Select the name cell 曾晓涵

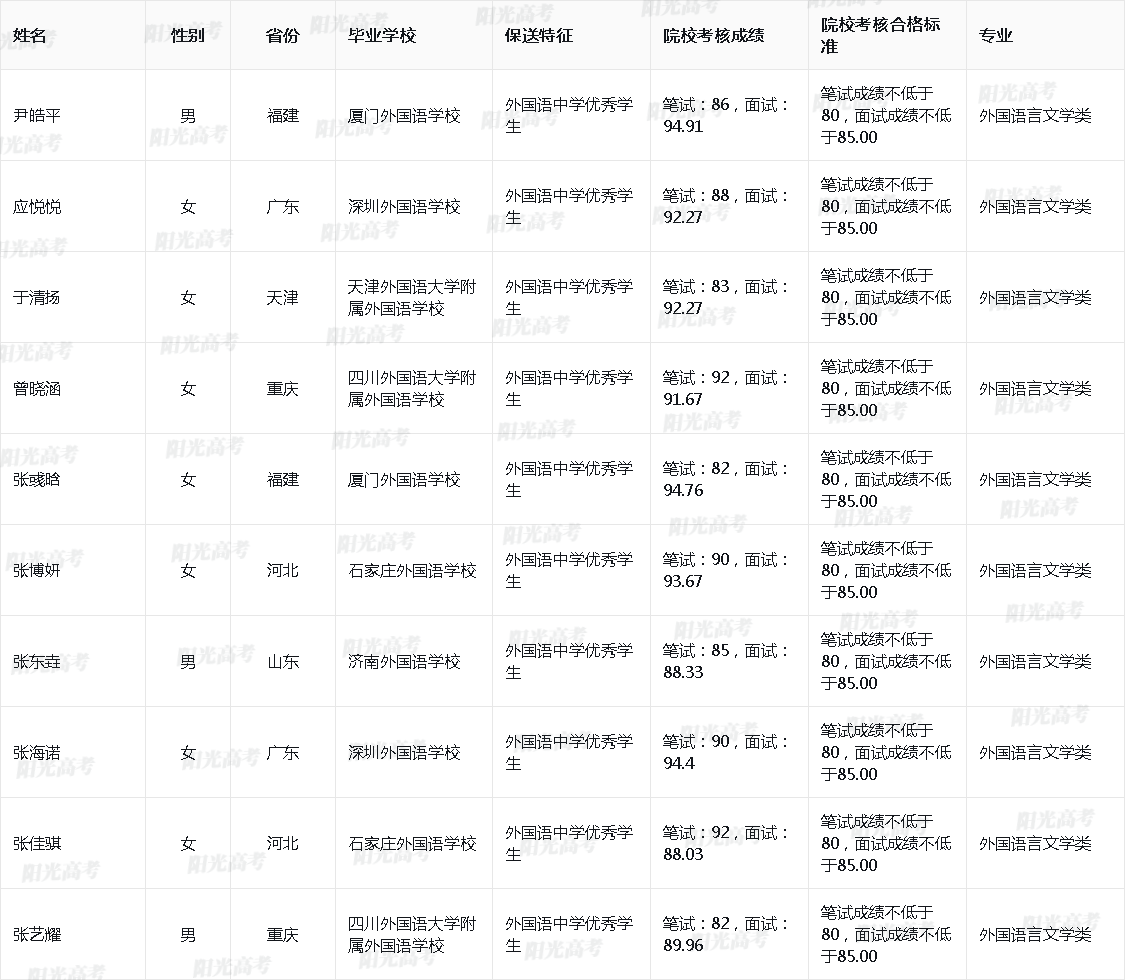[x=37, y=389]
